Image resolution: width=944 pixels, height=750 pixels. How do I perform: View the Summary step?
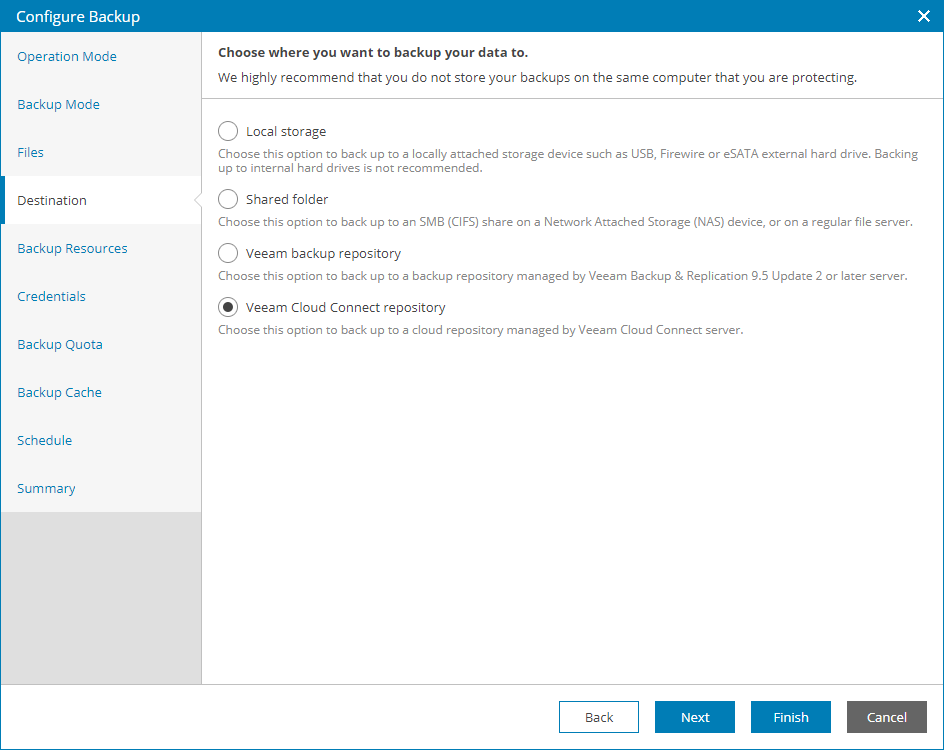[x=46, y=489]
